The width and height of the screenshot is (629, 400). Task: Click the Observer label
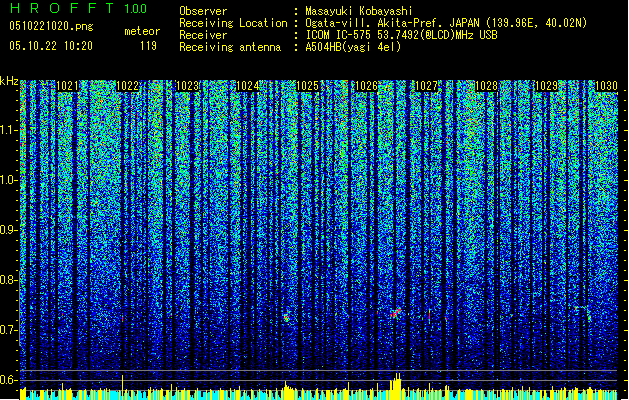pos(203,11)
